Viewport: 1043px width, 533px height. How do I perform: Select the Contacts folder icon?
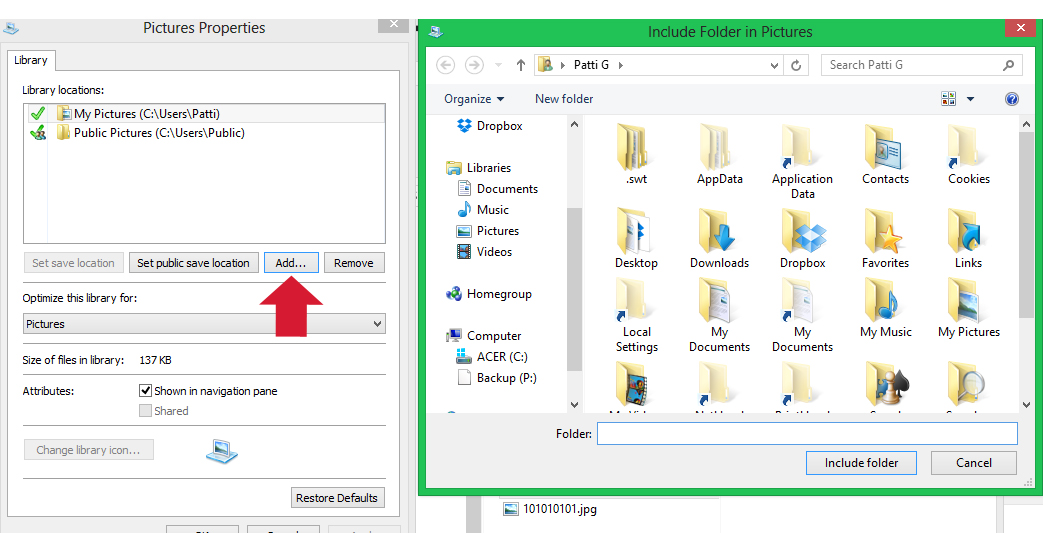[x=885, y=148]
